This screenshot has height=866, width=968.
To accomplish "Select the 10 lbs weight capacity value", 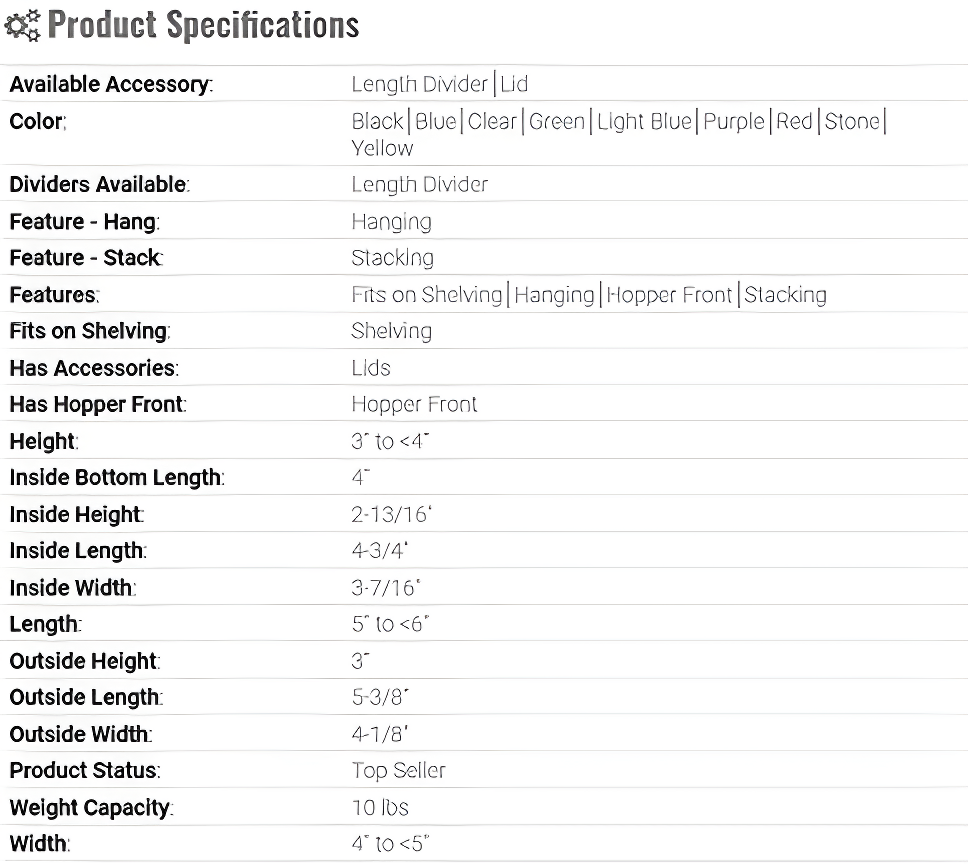I will tap(380, 807).
